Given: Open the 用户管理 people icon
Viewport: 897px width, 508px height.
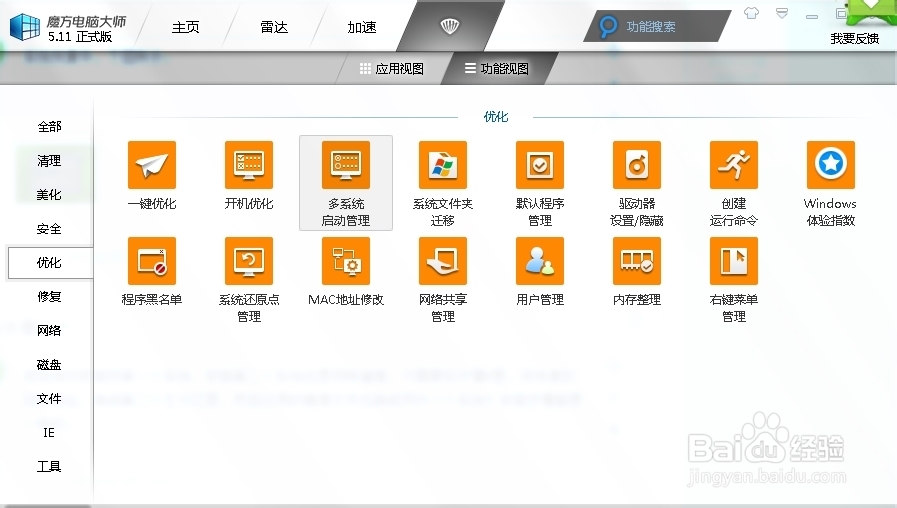Looking at the screenshot, I should click(540, 261).
